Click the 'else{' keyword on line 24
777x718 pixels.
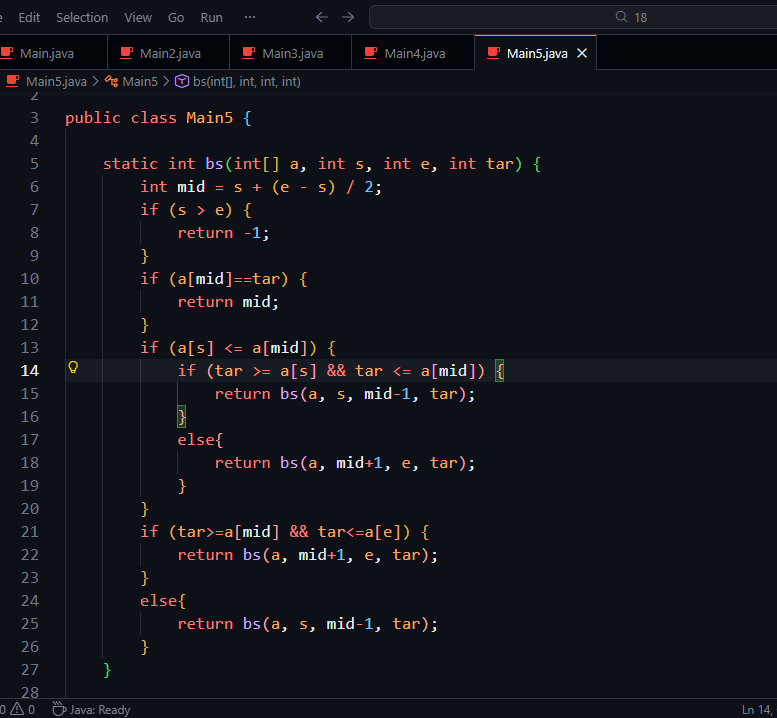pos(163,601)
